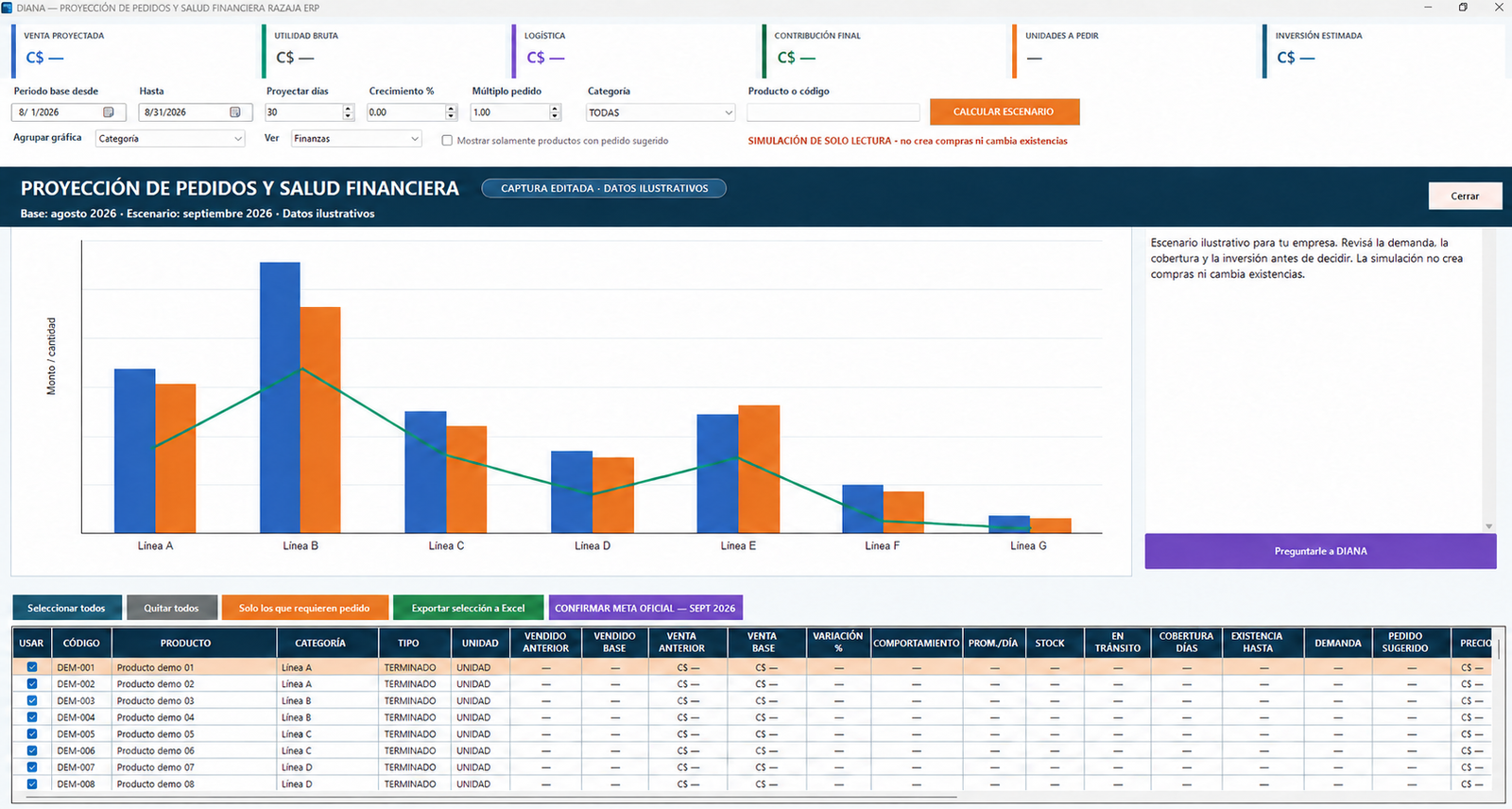The height and width of the screenshot is (809, 1512).
Task: Click the COBERTURA DÍAS column header
Action: pos(1186,643)
